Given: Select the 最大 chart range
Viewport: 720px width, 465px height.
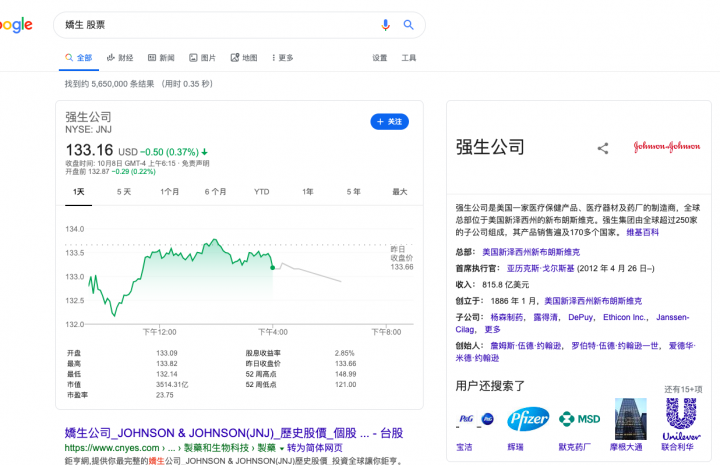Looking at the screenshot, I should pos(399,191).
